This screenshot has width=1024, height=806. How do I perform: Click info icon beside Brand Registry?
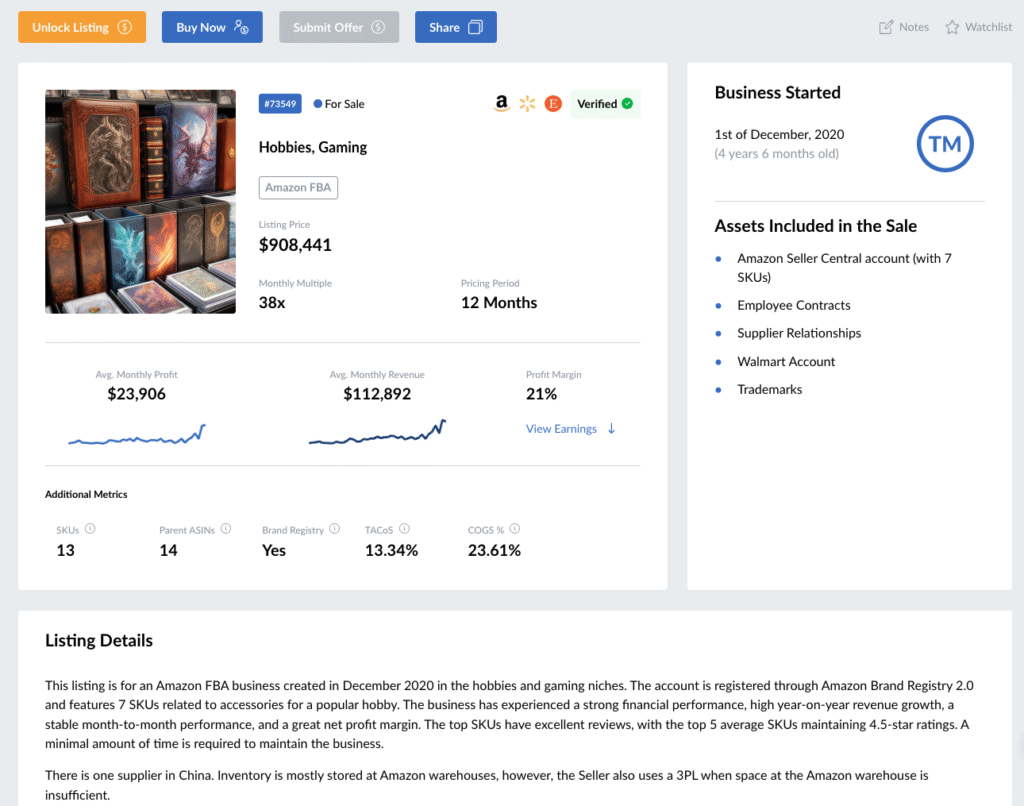335,529
